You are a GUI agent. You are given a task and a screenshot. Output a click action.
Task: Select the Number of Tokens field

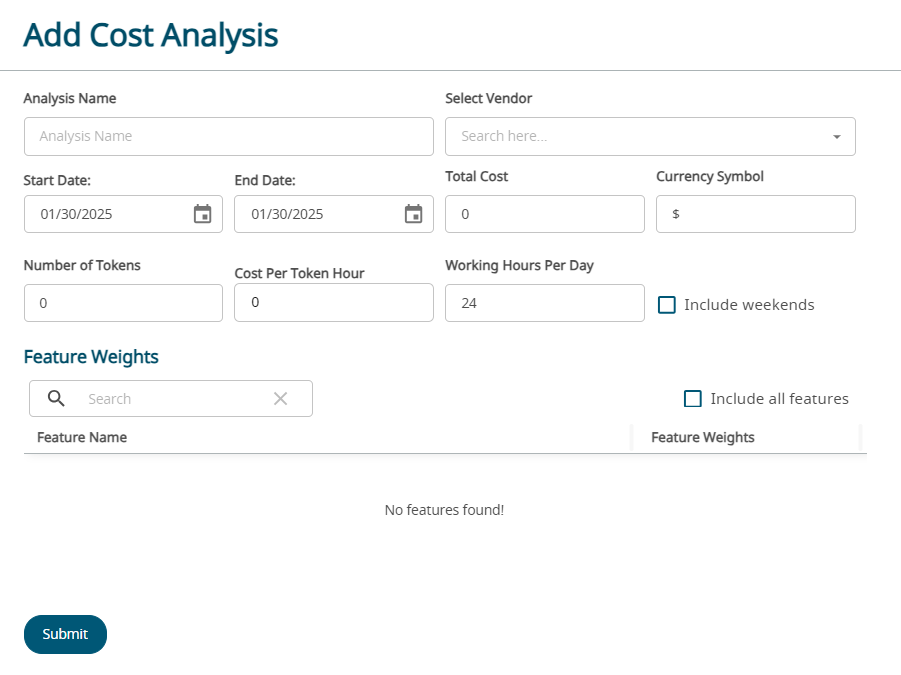(123, 303)
